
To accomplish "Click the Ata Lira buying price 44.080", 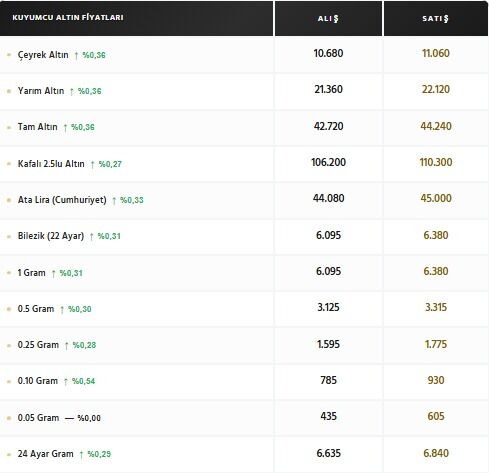I will (328, 198).
